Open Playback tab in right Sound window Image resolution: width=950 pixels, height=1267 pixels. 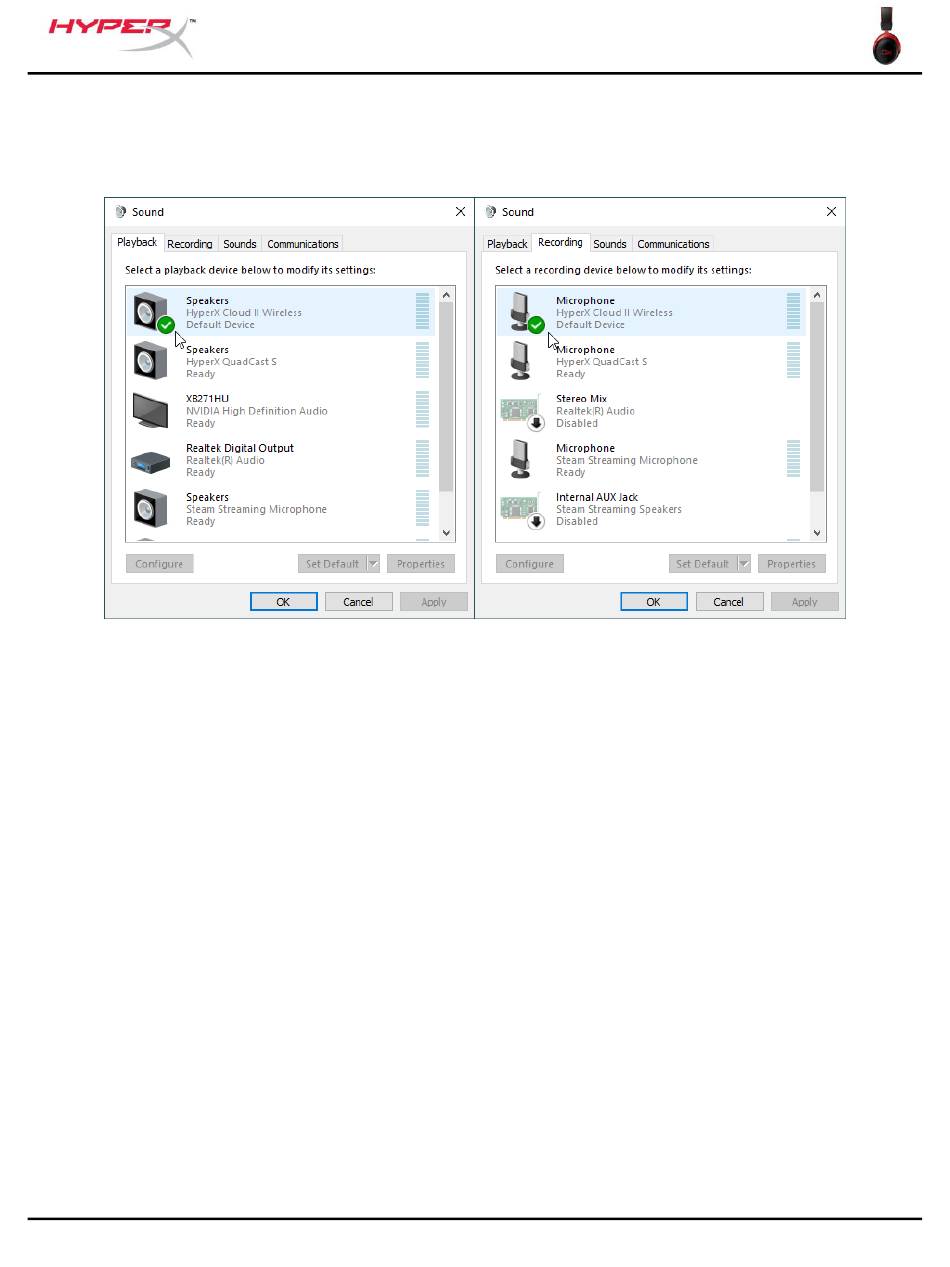tap(507, 244)
